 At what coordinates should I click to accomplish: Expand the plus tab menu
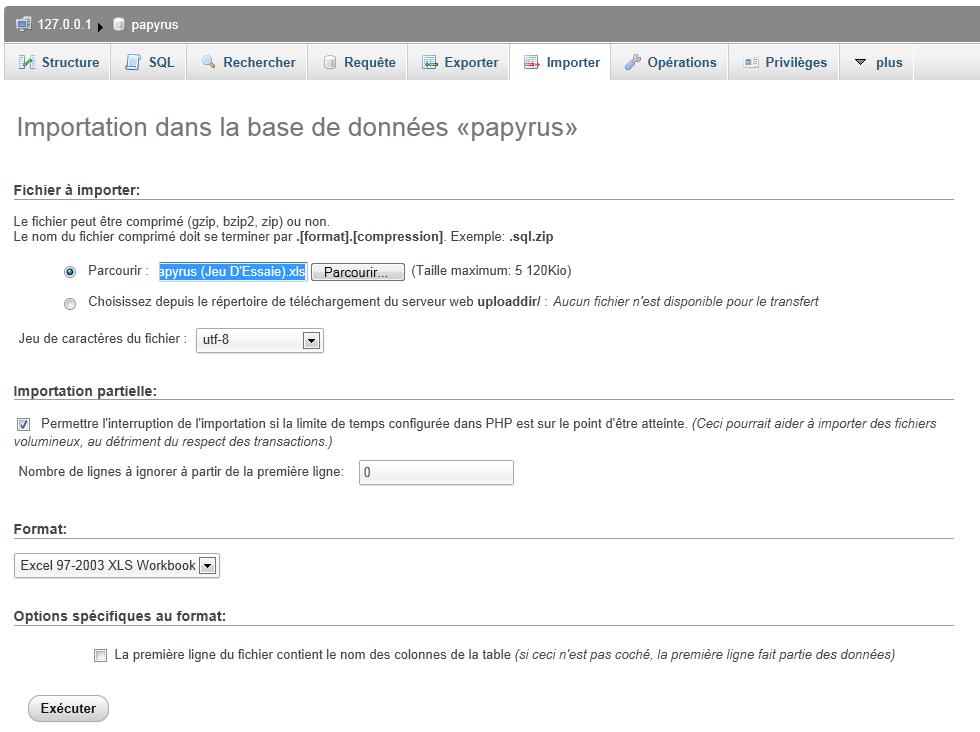(x=878, y=62)
